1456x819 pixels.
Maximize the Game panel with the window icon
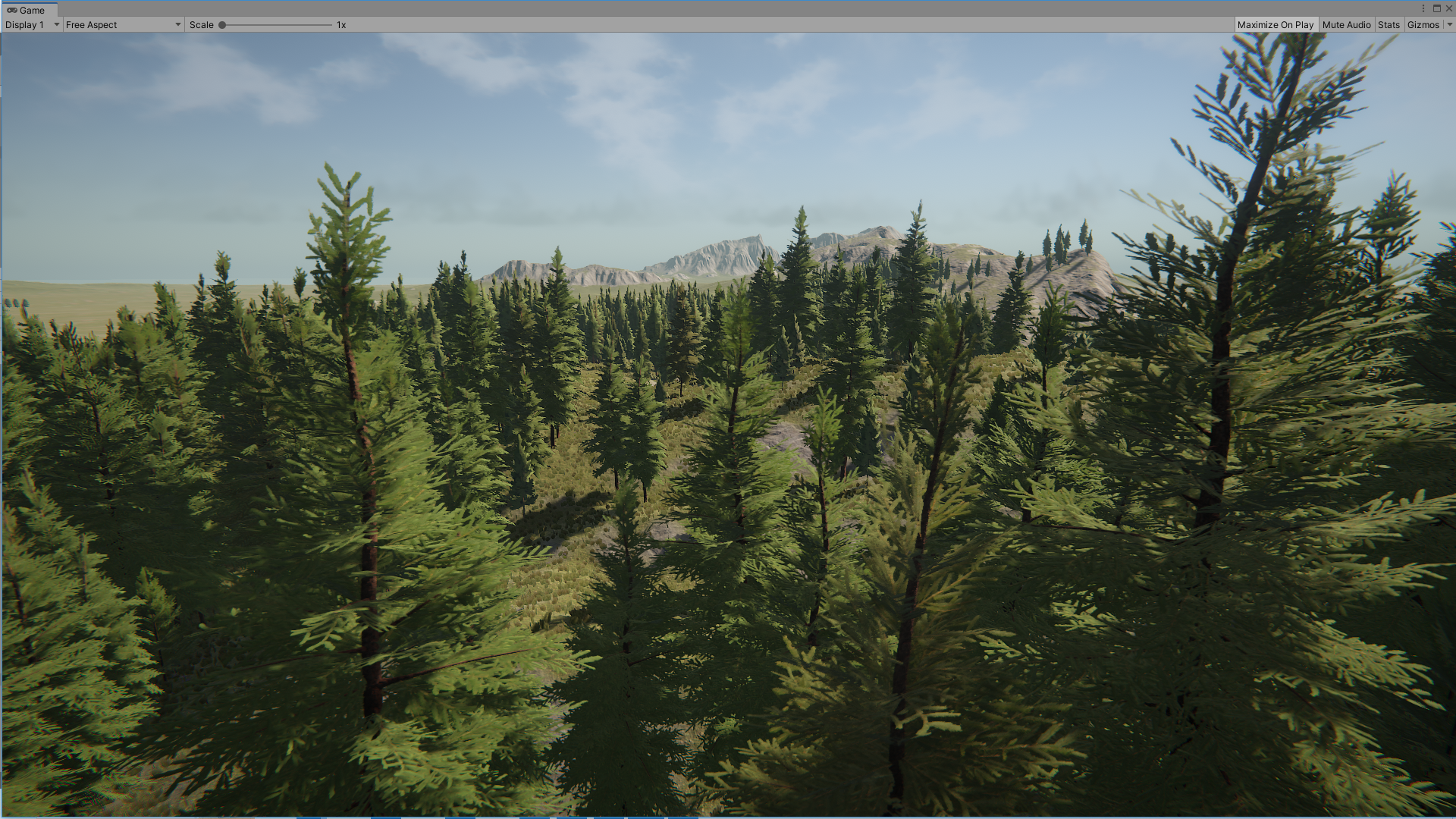coord(1436,9)
